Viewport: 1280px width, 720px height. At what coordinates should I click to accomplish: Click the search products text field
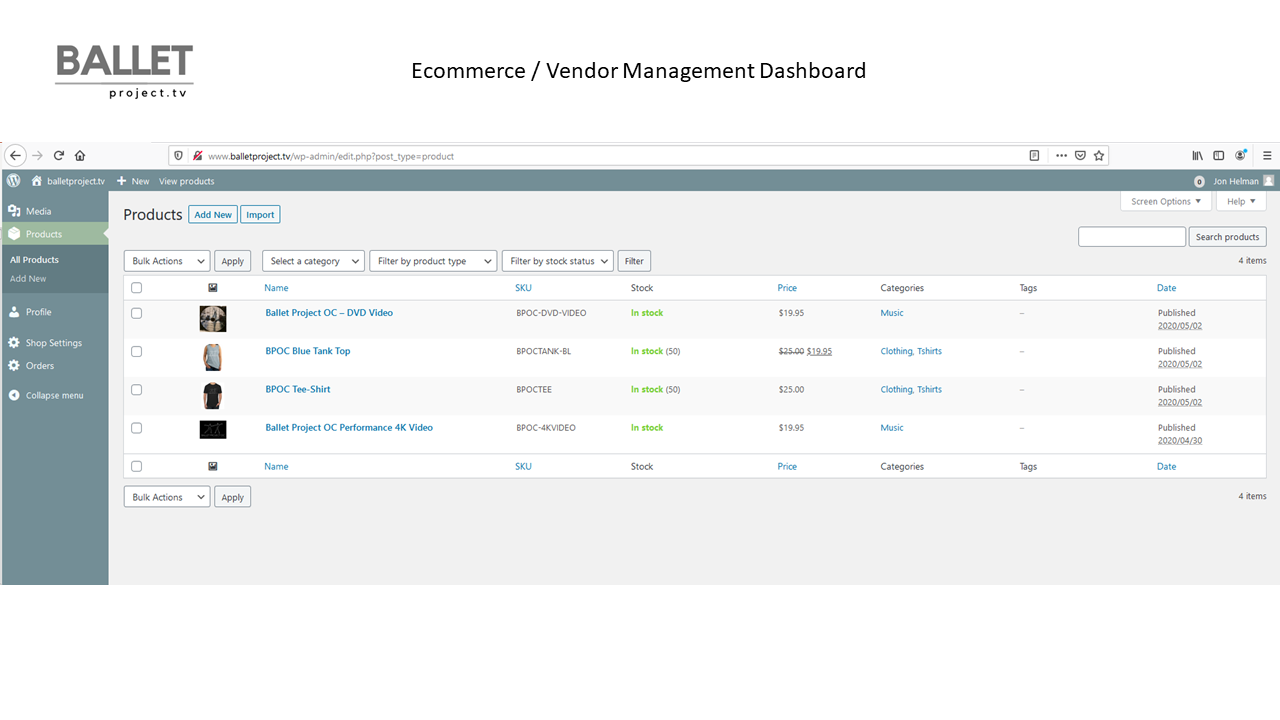[x=1131, y=237]
